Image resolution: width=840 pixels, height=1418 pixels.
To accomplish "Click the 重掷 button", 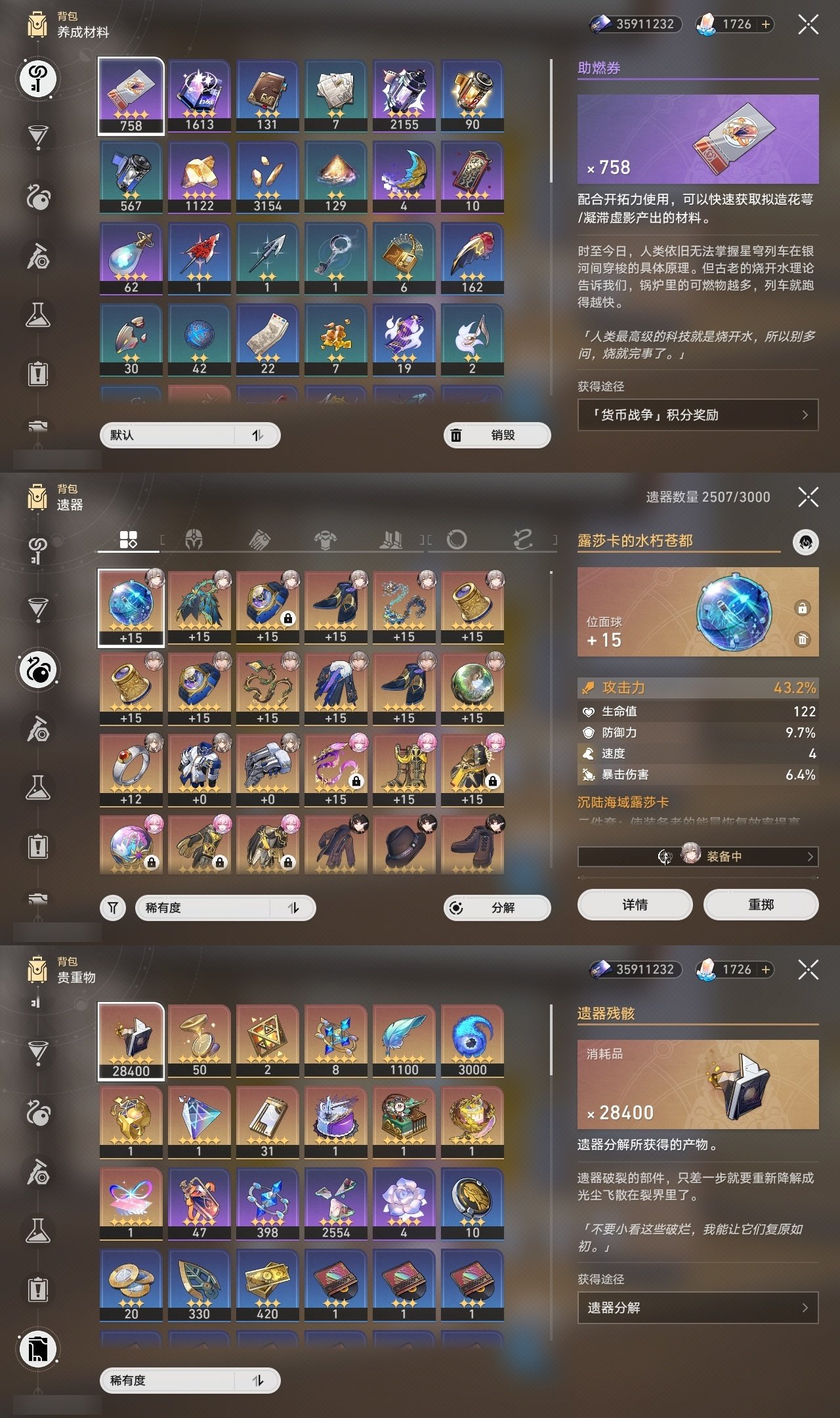I will tap(761, 905).
